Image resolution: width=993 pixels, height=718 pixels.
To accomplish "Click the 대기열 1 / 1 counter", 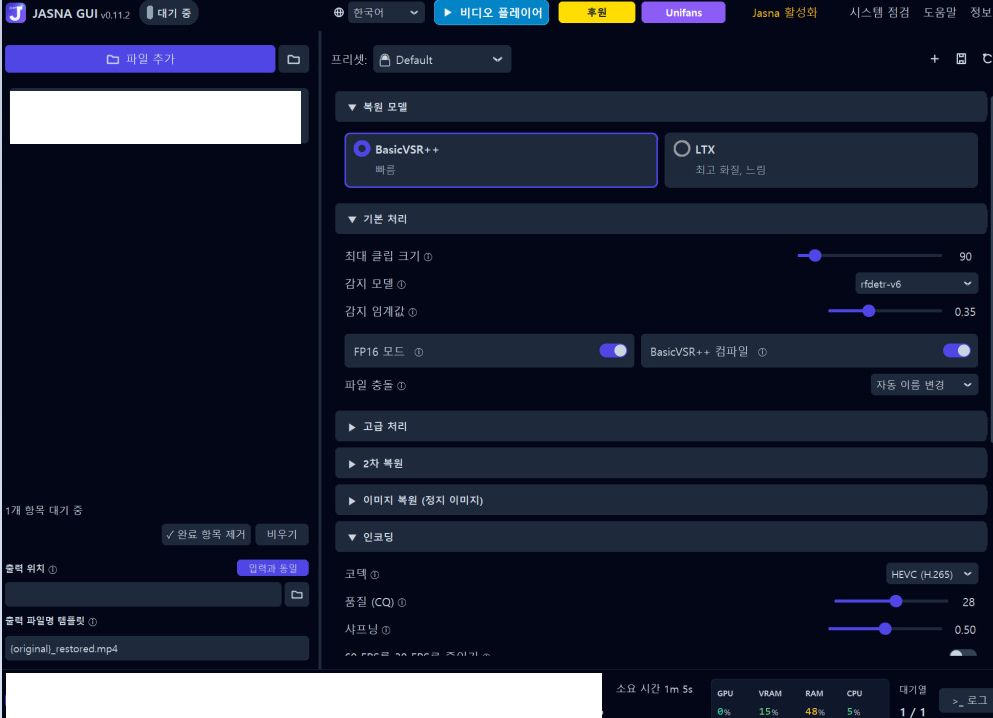I will [913, 701].
